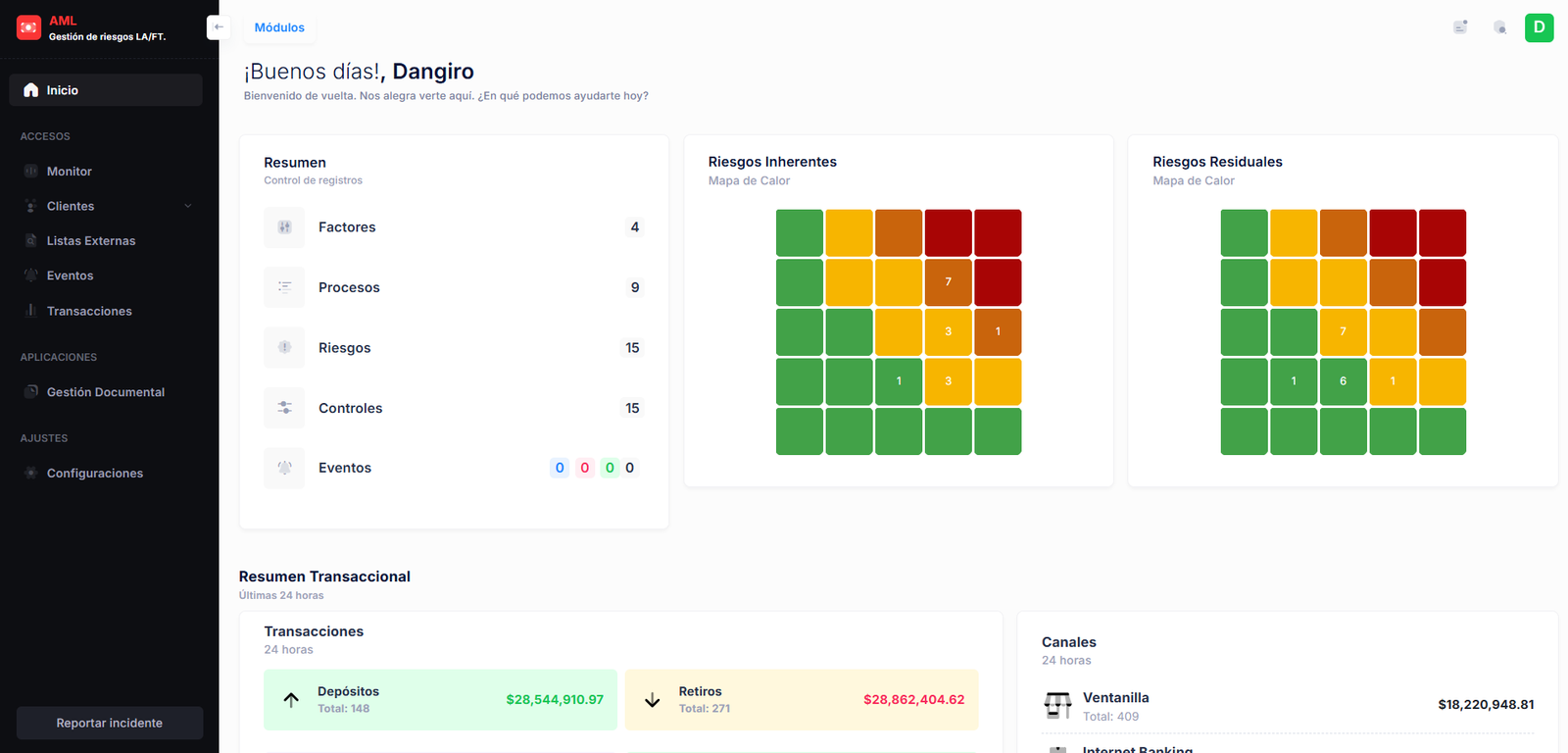Image resolution: width=1568 pixels, height=753 pixels.
Task: Open the notifications icon beside the avatar
Action: [x=1499, y=27]
